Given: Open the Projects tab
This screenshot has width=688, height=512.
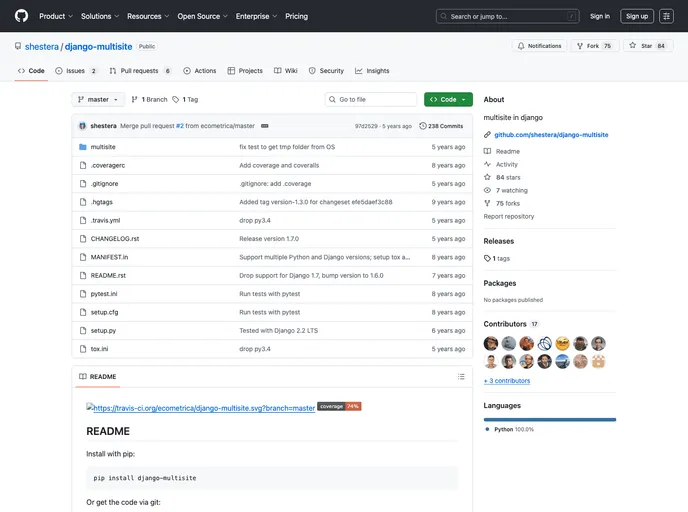Looking at the screenshot, I should 245,71.
